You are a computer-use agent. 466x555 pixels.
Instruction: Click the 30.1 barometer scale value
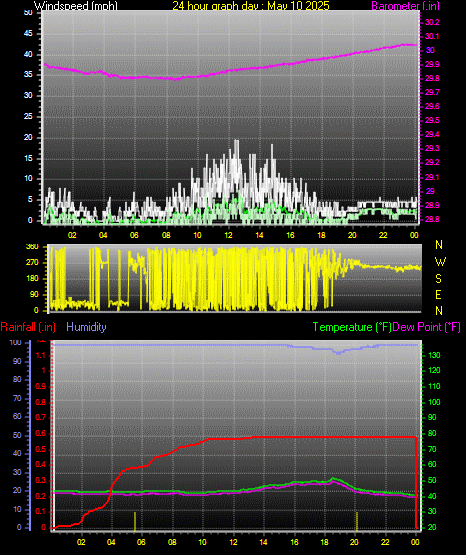click(x=432, y=36)
